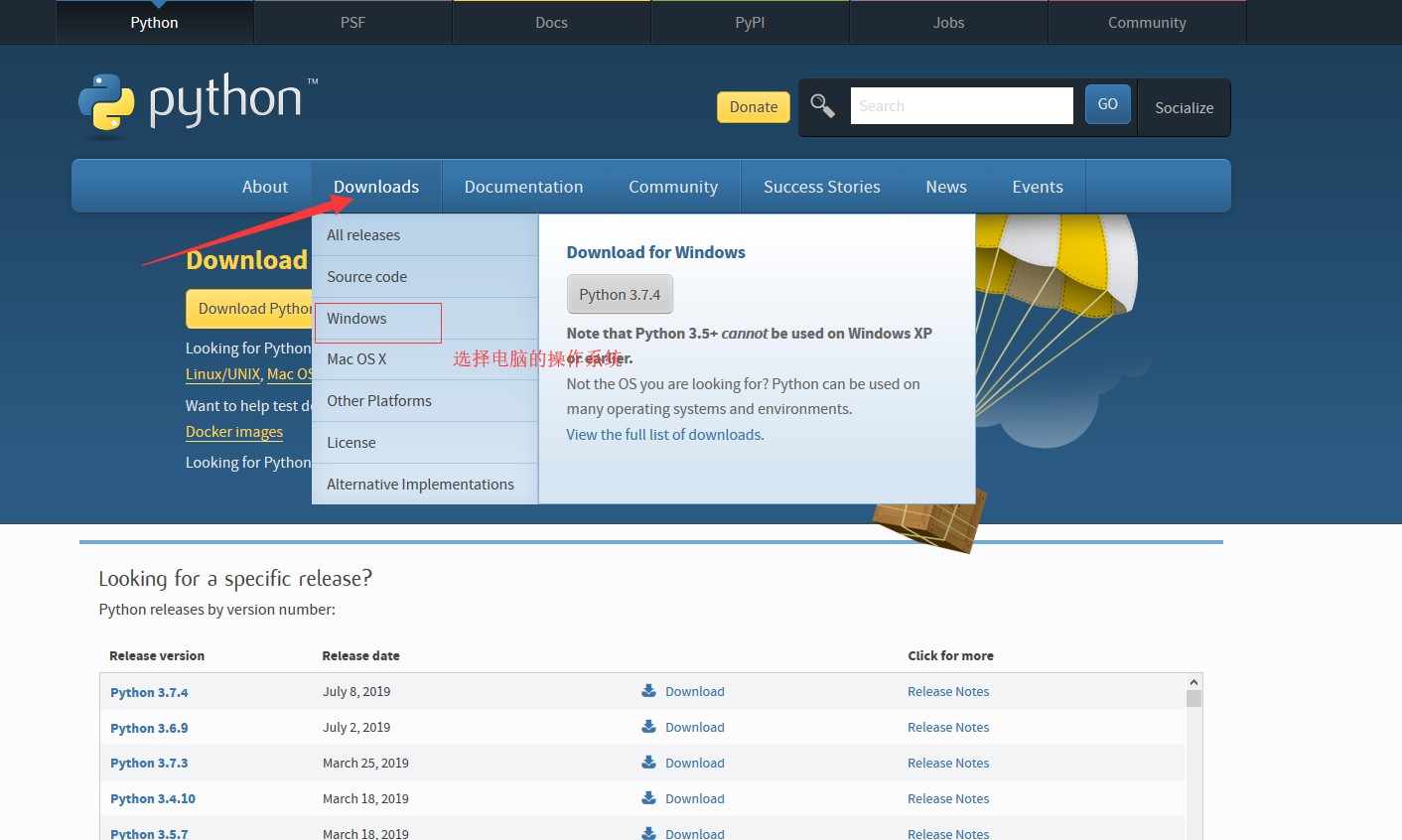Open the Downloads navigation menu

tap(376, 187)
